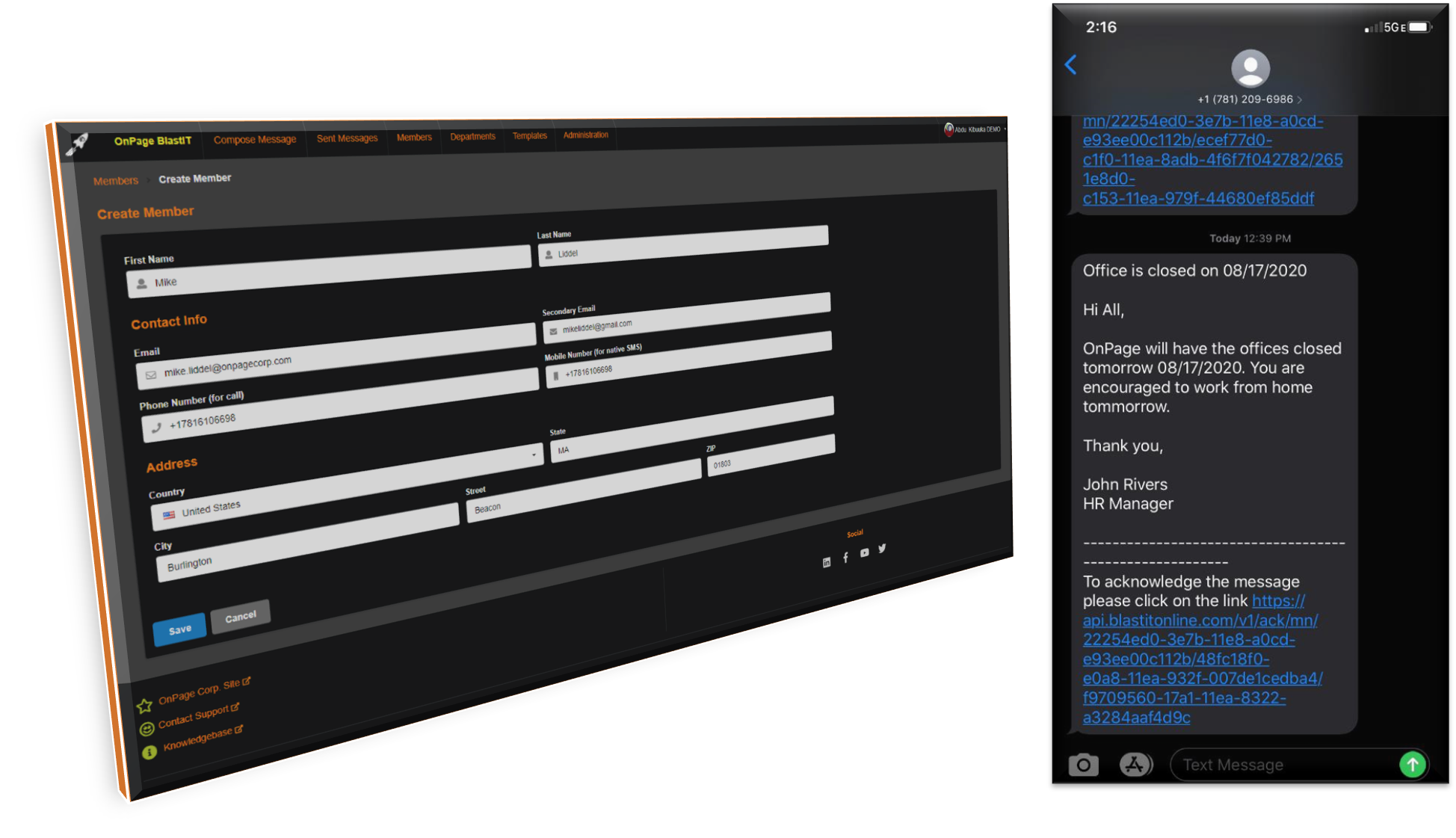Click the smiley icon beside Contact Support

146,728
